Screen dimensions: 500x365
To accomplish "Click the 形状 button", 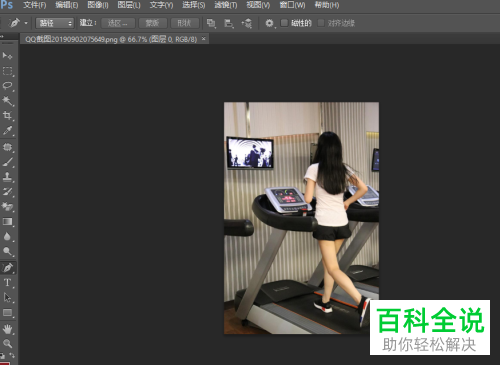I will pos(184,23).
